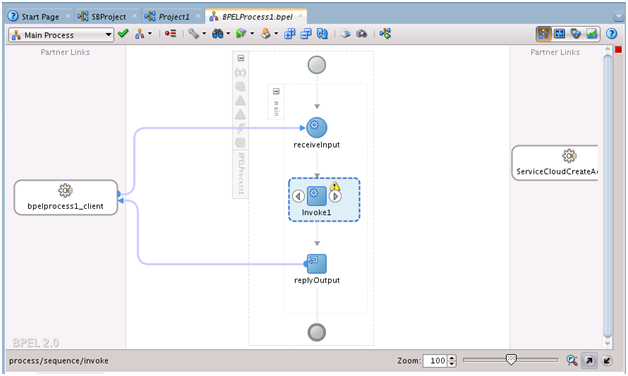Image resolution: width=628 pixels, height=376 pixels.
Task: Switch to the green chart view toggle
Action: click(592, 34)
